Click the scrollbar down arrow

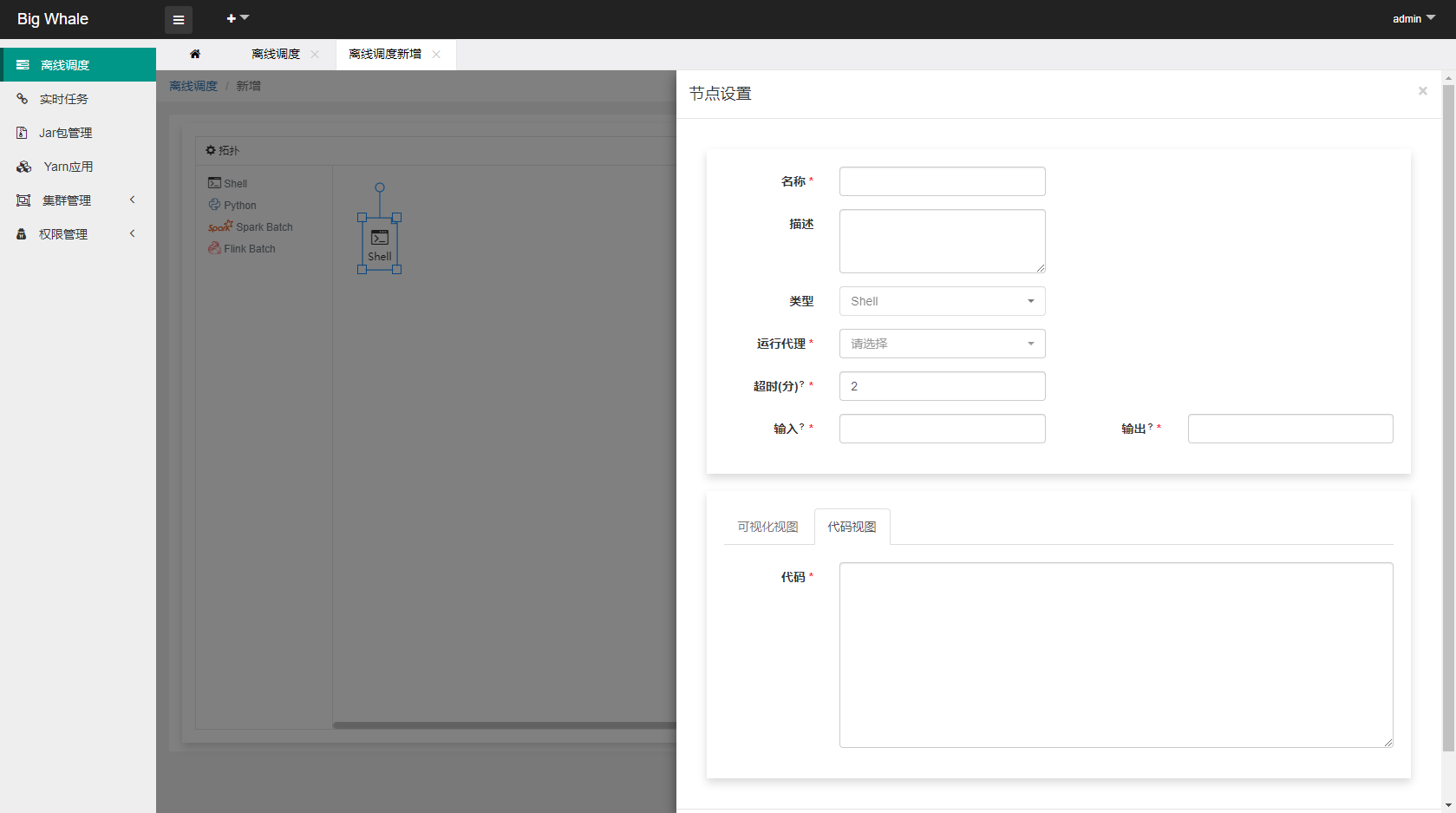click(1448, 806)
